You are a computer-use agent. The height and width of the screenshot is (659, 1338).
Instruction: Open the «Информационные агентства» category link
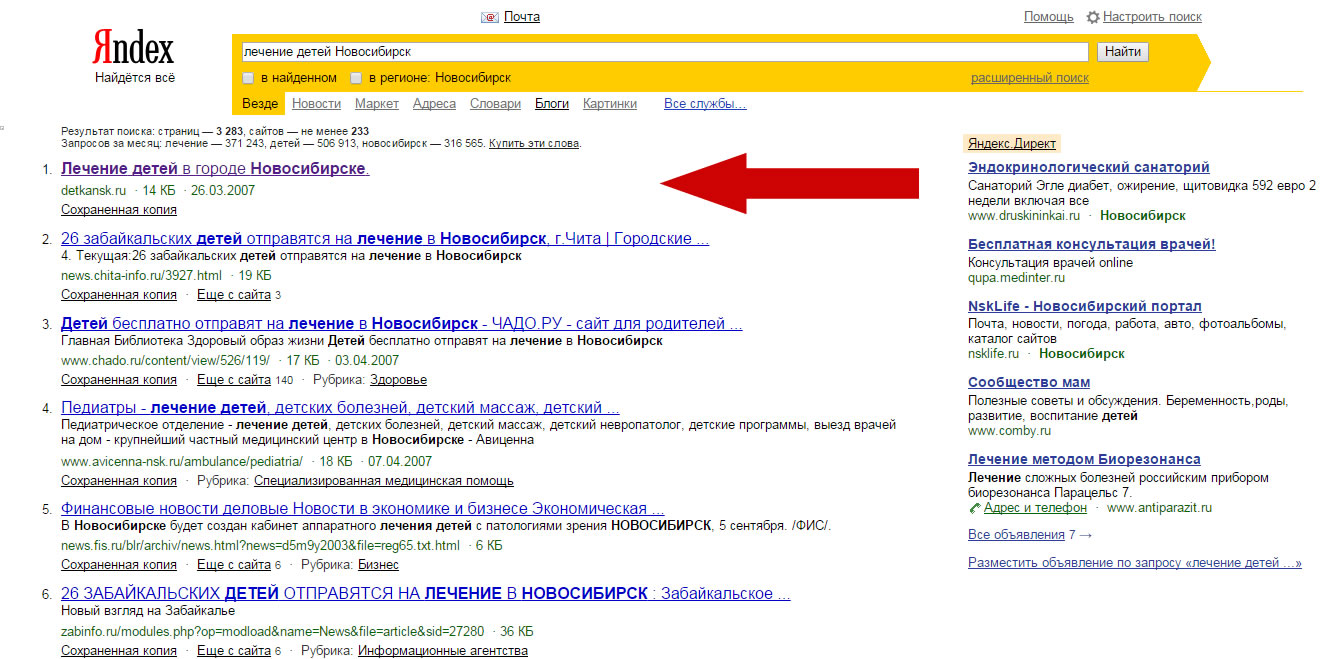click(x=443, y=651)
